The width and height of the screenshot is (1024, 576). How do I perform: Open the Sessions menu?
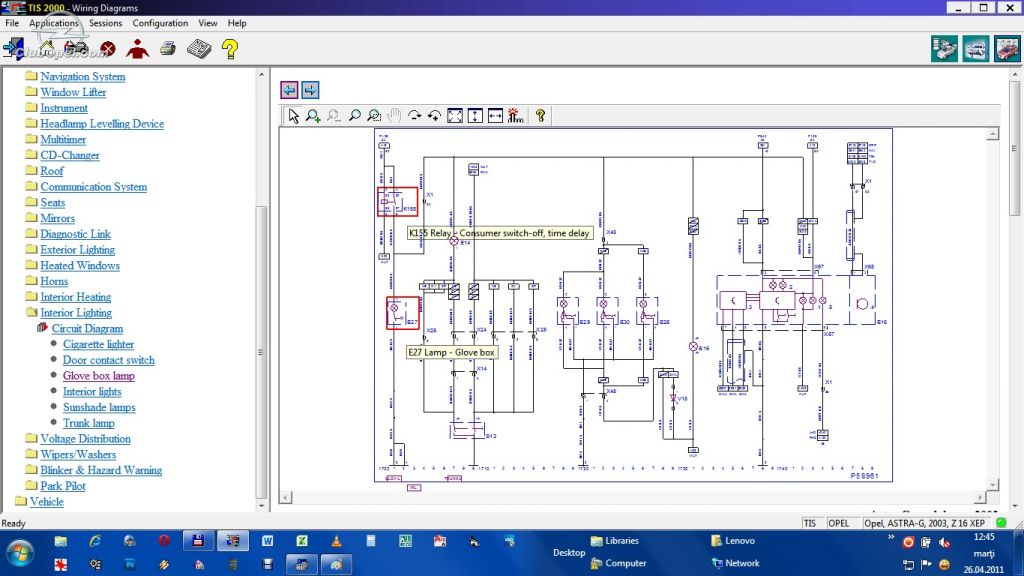pyautogui.click(x=105, y=23)
